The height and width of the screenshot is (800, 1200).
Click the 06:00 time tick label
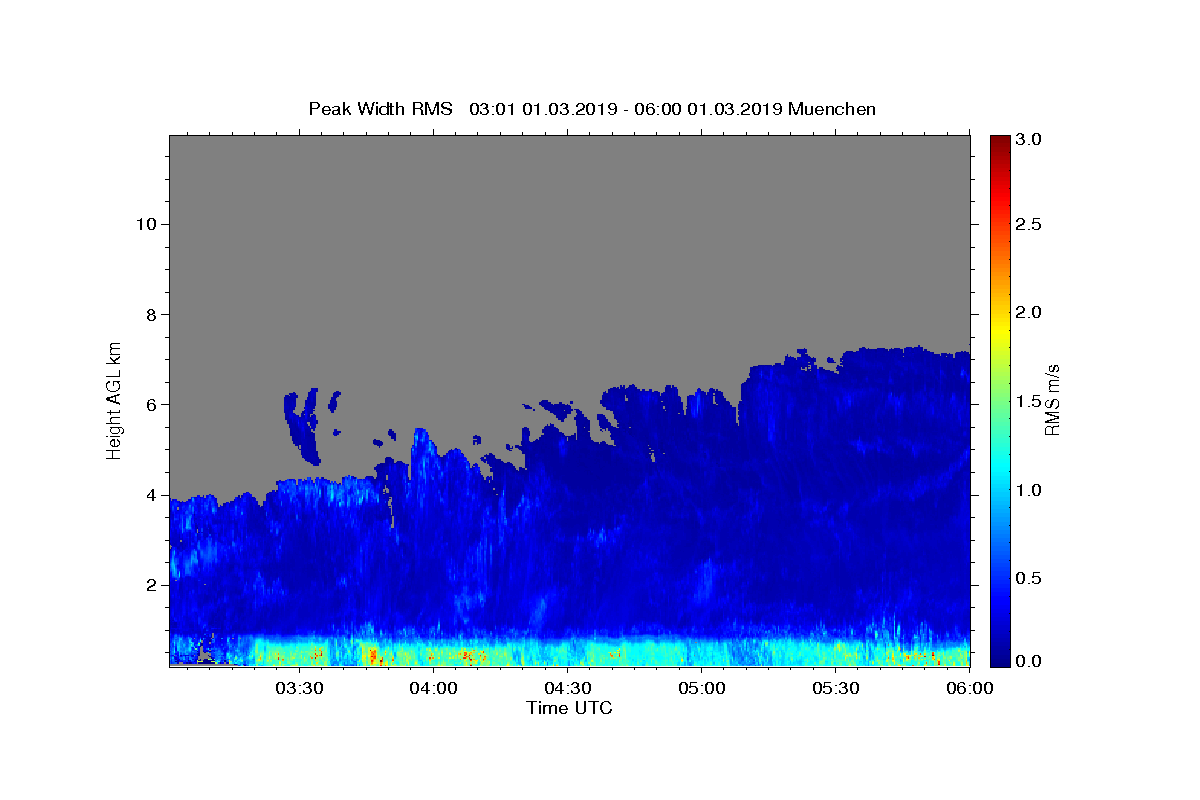pos(970,688)
